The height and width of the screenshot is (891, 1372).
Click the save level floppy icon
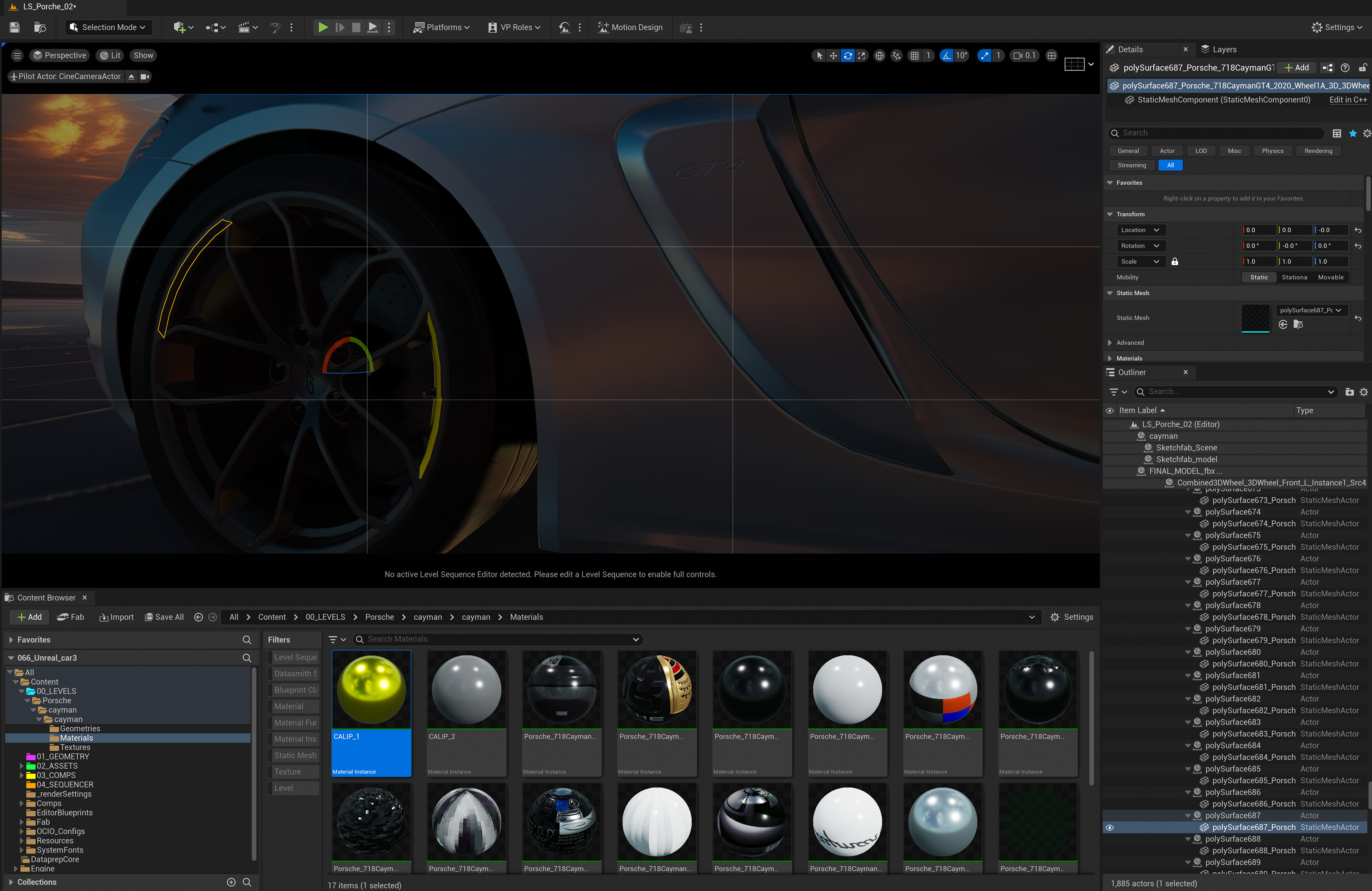15,27
